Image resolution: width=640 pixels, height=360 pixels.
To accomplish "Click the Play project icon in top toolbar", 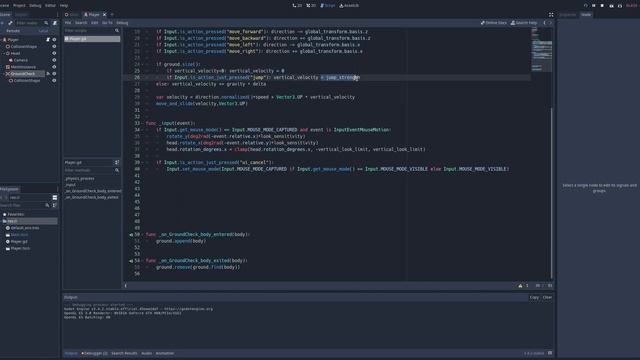I will coord(586,5).
